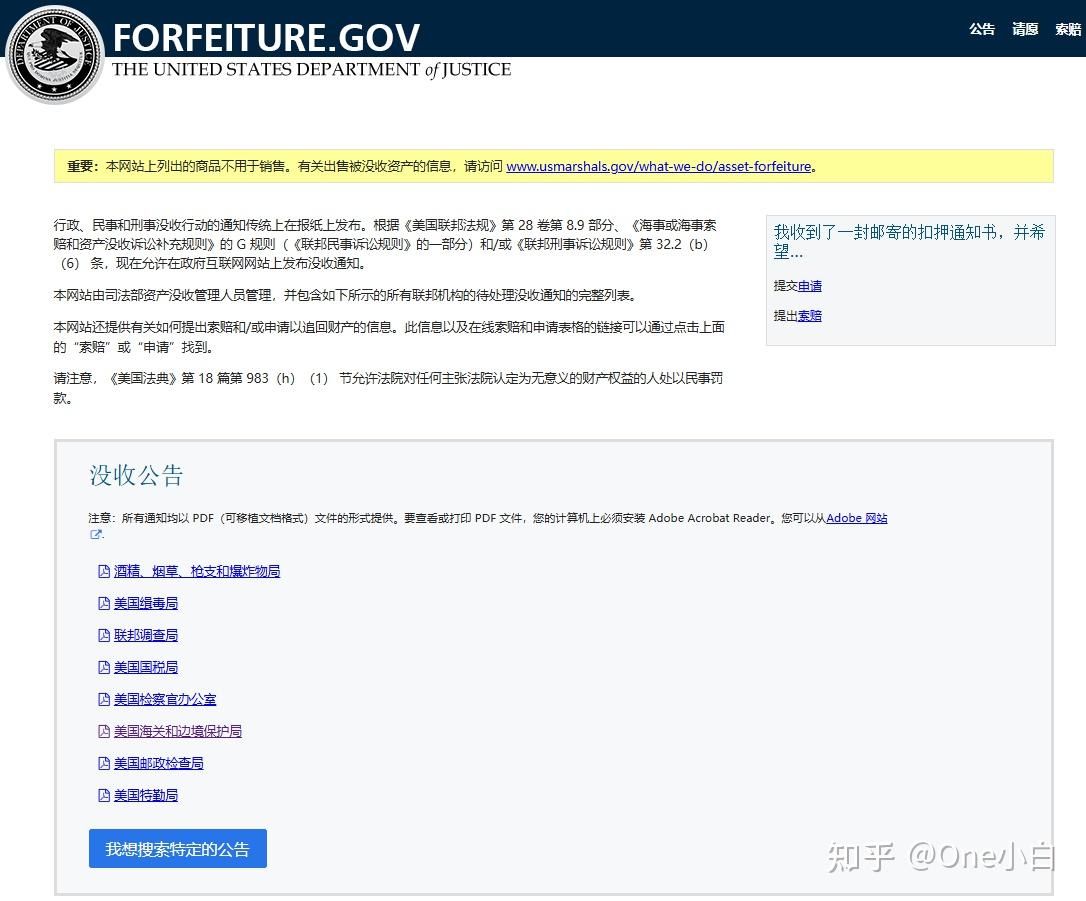Click the external-link icon after Adobe 网站
The height and width of the screenshot is (901, 1086).
(95, 534)
